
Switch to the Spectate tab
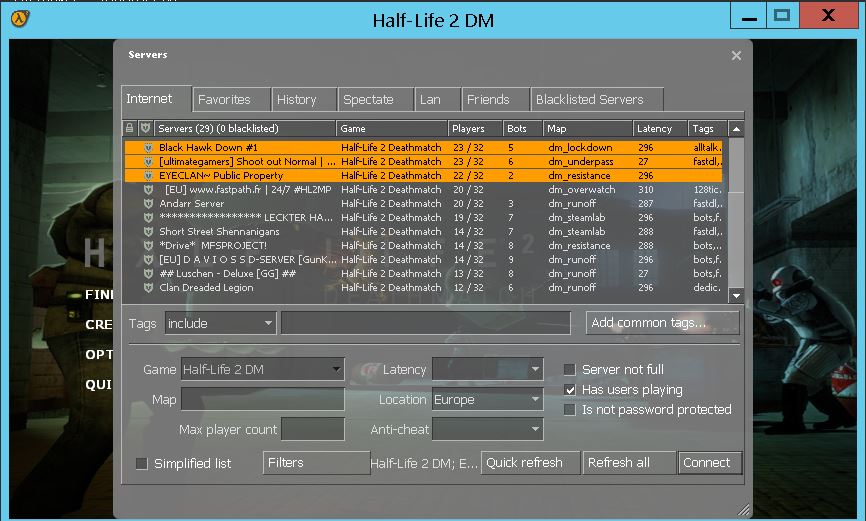point(376,100)
